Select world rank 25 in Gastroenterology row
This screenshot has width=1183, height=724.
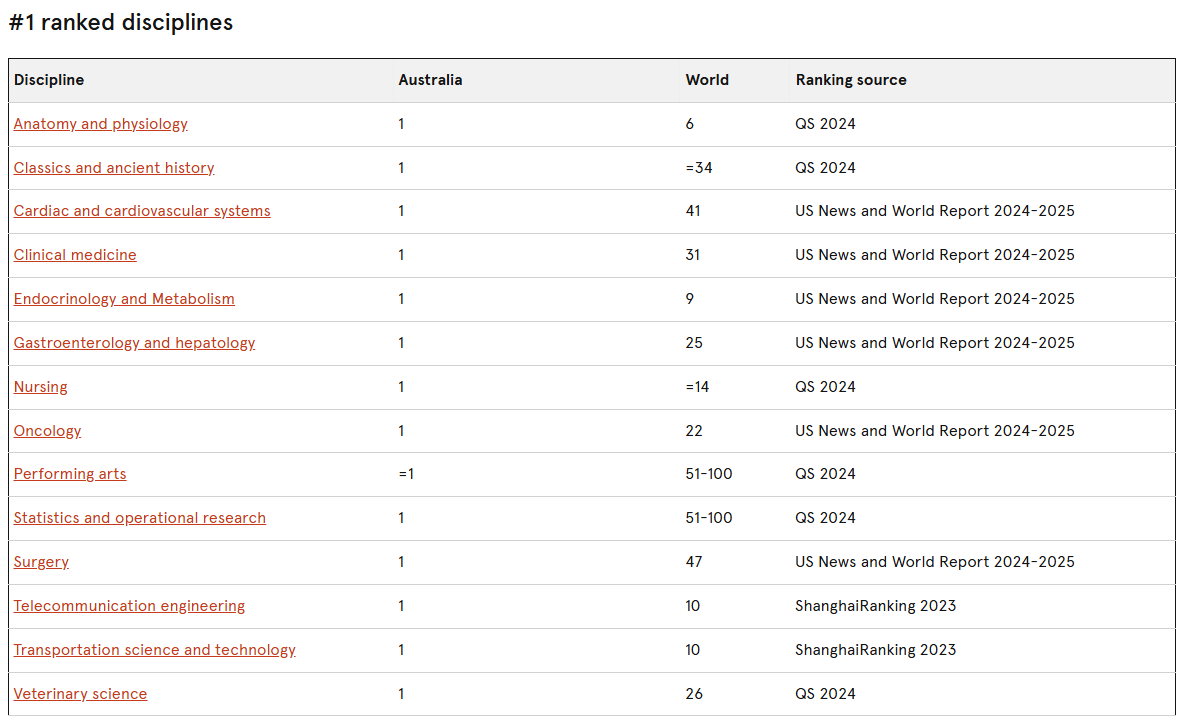[694, 343]
